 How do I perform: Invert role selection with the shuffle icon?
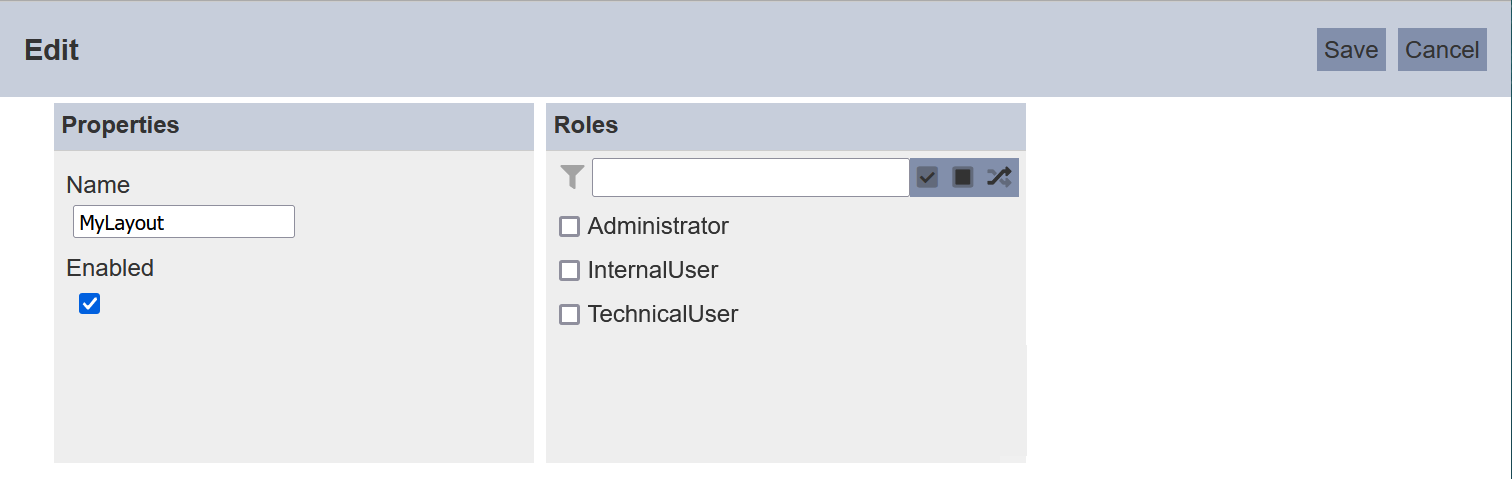pyautogui.click(x=999, y=177)
